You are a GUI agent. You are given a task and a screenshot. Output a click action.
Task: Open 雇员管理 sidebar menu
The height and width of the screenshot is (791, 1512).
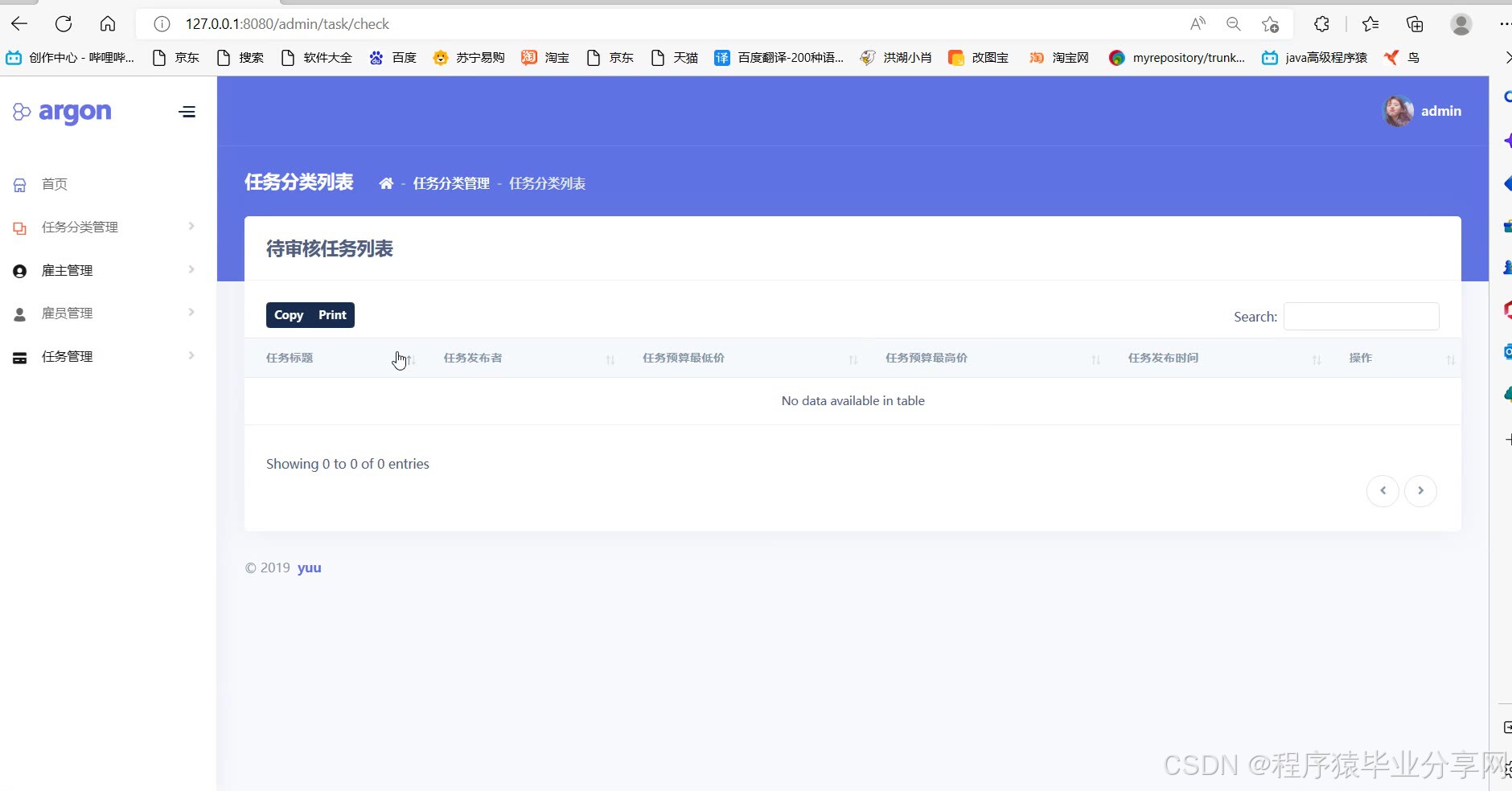[x=68, y=314]
